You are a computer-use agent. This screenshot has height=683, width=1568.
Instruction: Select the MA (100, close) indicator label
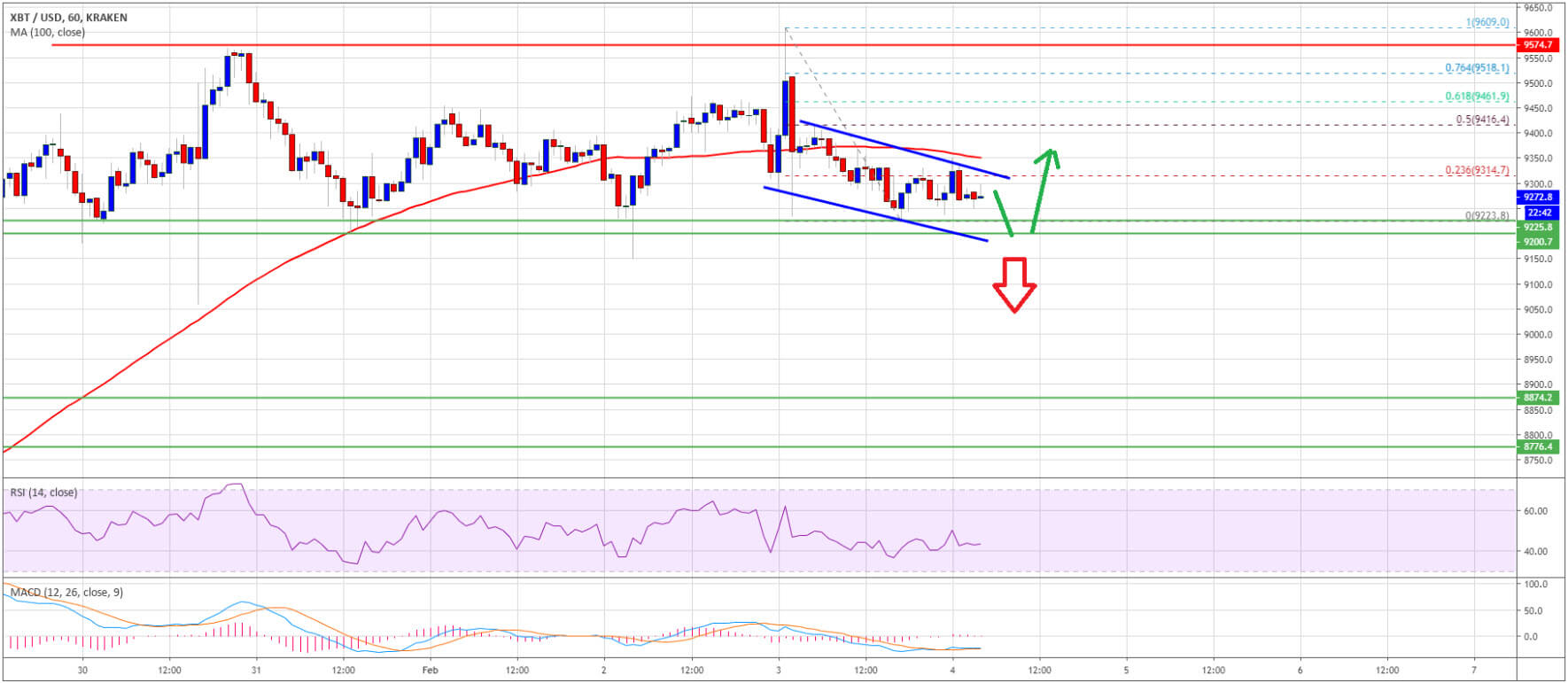pos(48,32)
